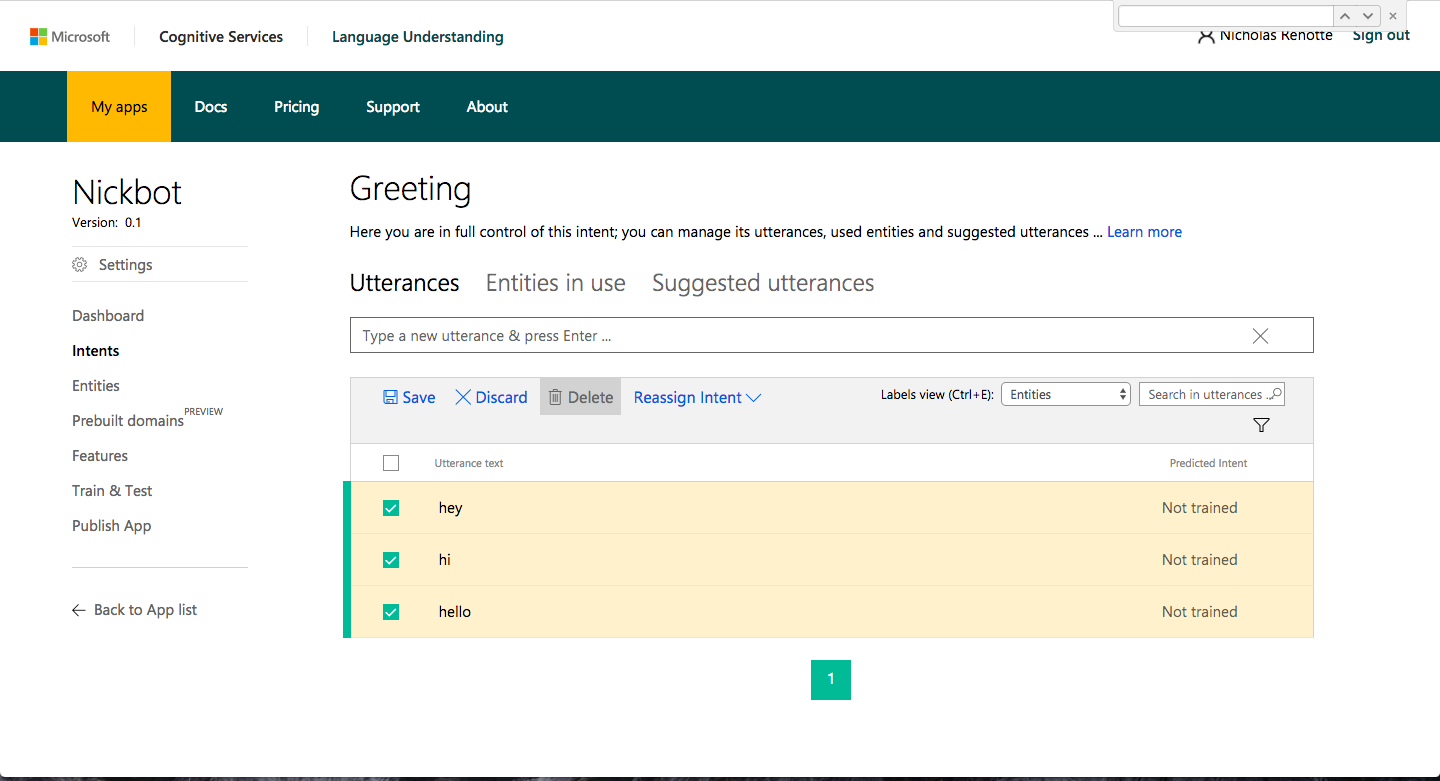Viewport: 1440px width, 781px height.
Task: Go to next find result arrow
Action: (1369, 16)
